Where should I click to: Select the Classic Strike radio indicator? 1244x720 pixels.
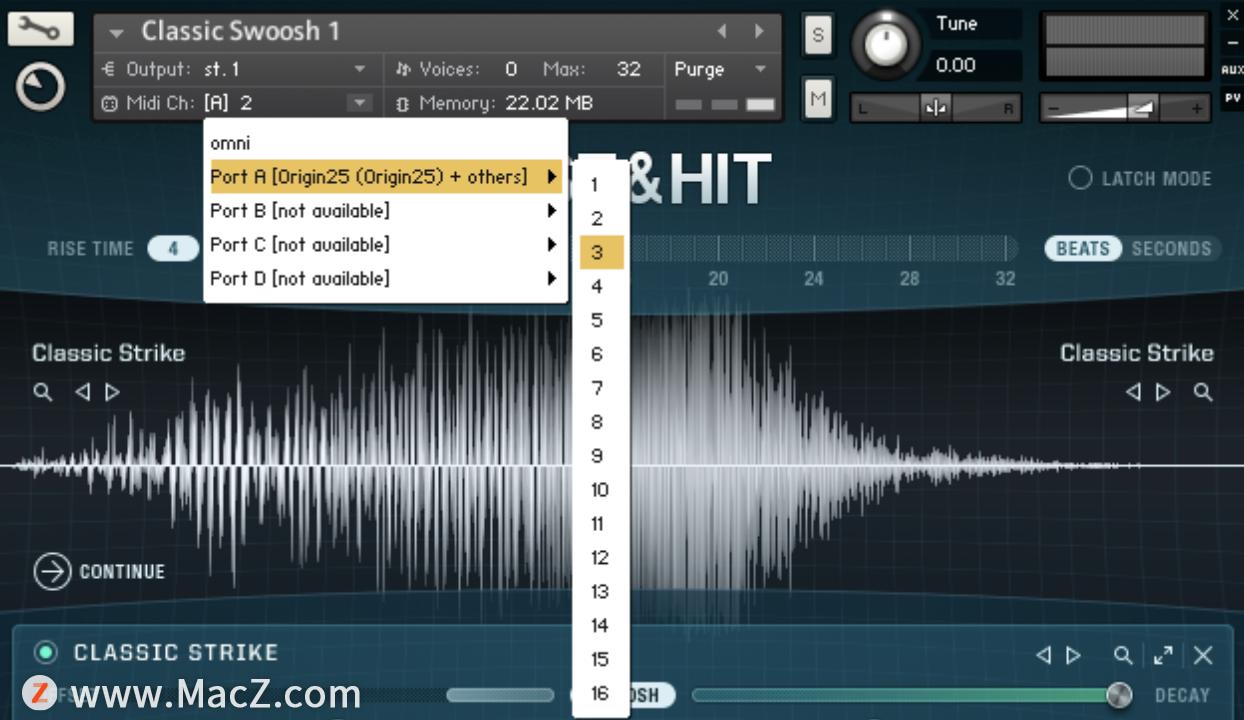[x=45, y=652]
